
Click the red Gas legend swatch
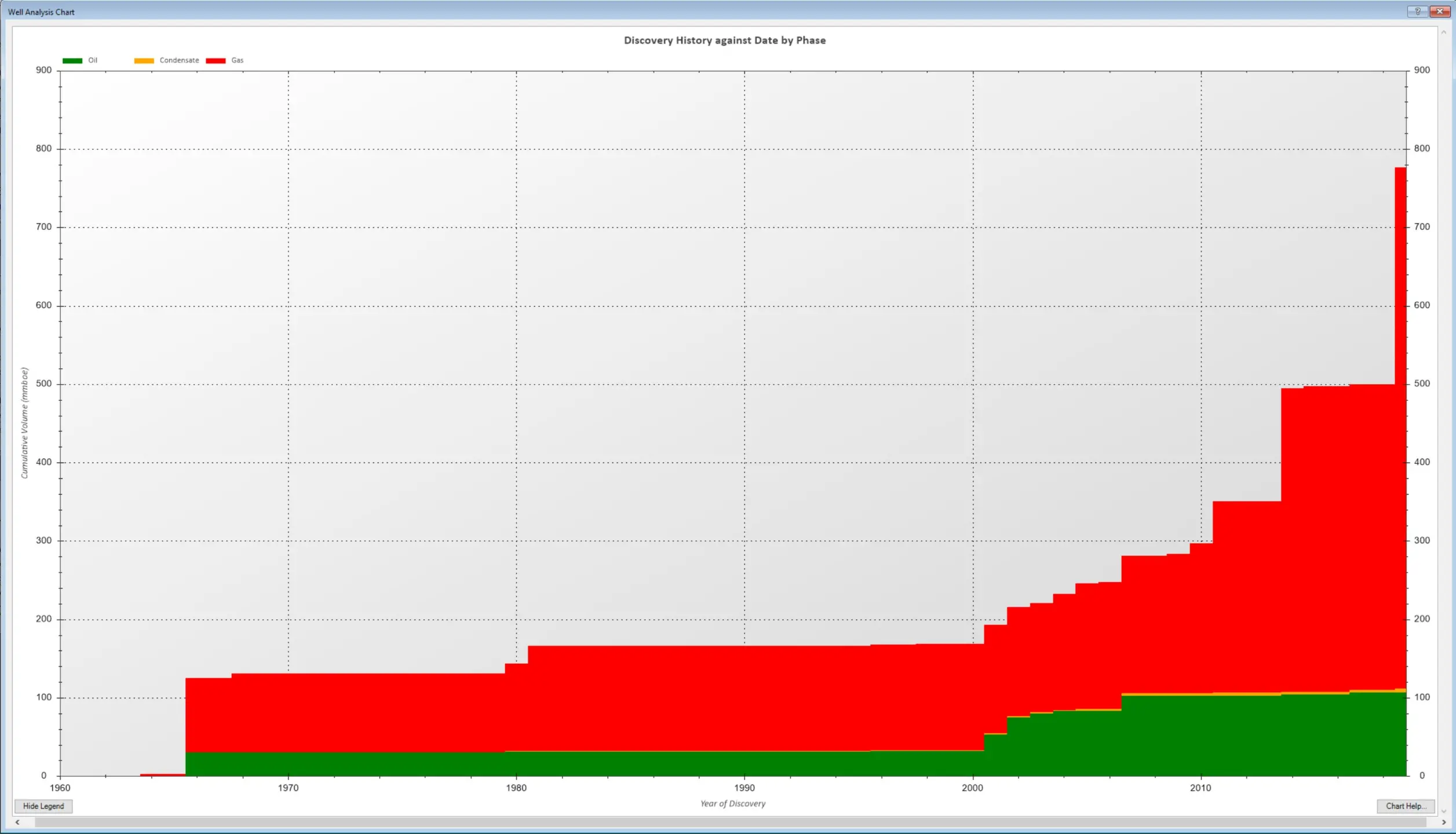pyautogui.click(x=216, y=61)
